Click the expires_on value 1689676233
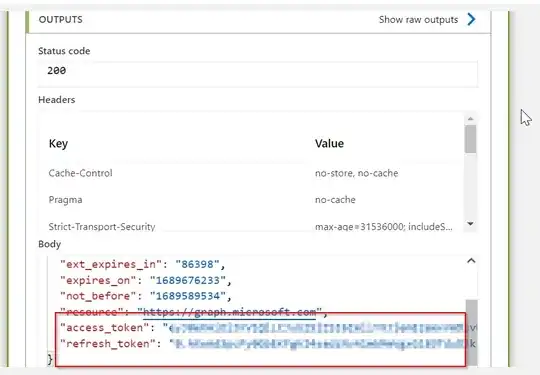The image size is (540, 375). [188, 280]
